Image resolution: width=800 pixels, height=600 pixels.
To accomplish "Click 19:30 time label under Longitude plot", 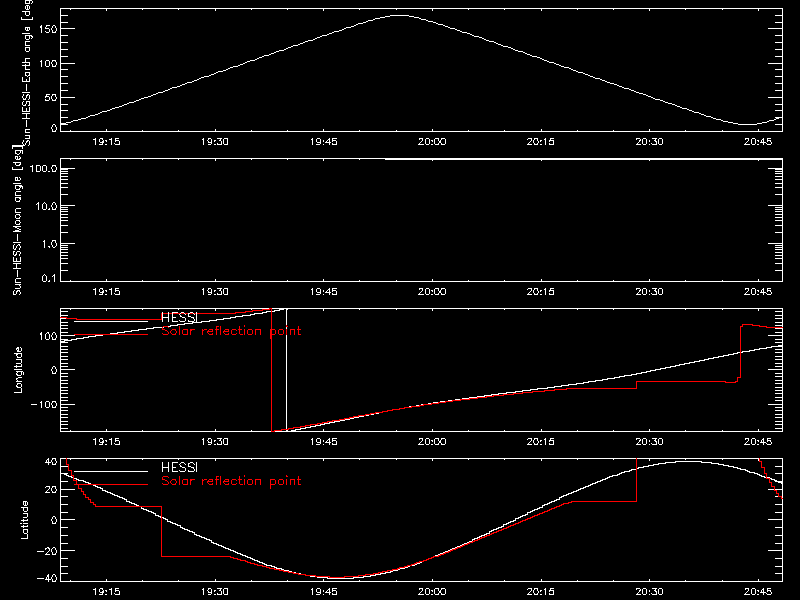I will click(x=215, y=441).
